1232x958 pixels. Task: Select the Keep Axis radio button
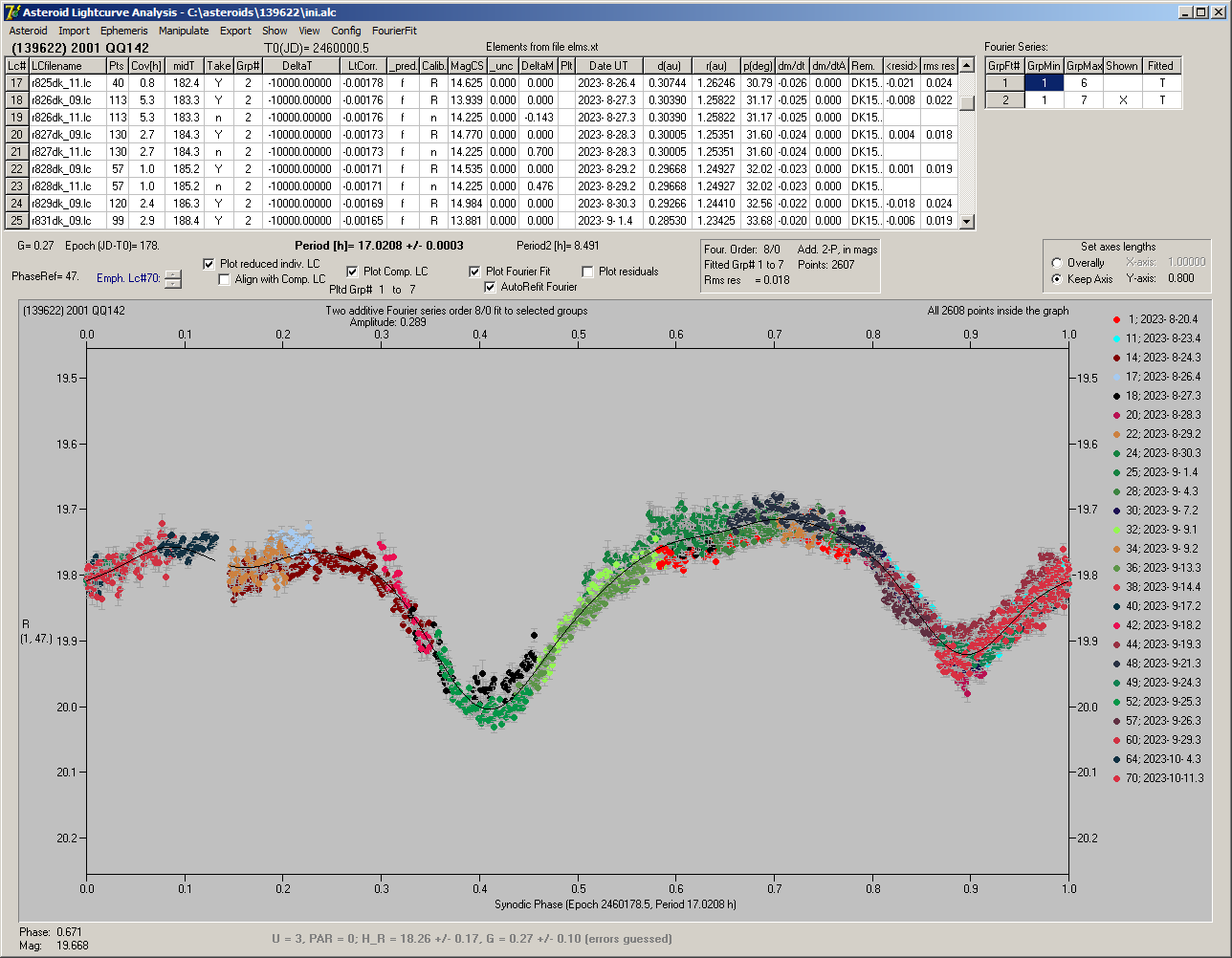click(x=1057, y=279)
